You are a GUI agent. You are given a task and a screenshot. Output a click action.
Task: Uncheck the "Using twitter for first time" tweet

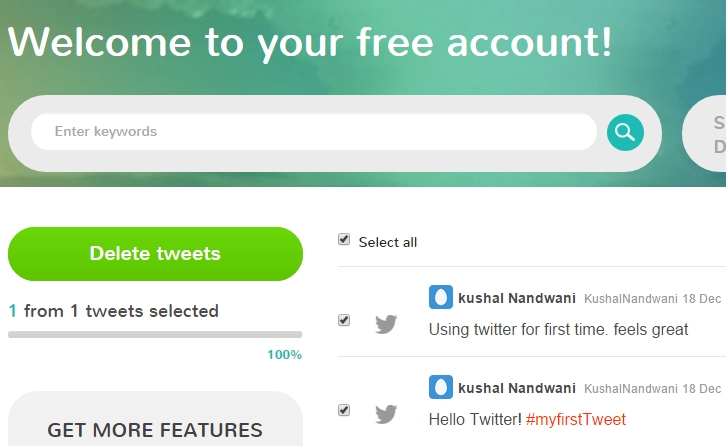(x=344, y=320)
